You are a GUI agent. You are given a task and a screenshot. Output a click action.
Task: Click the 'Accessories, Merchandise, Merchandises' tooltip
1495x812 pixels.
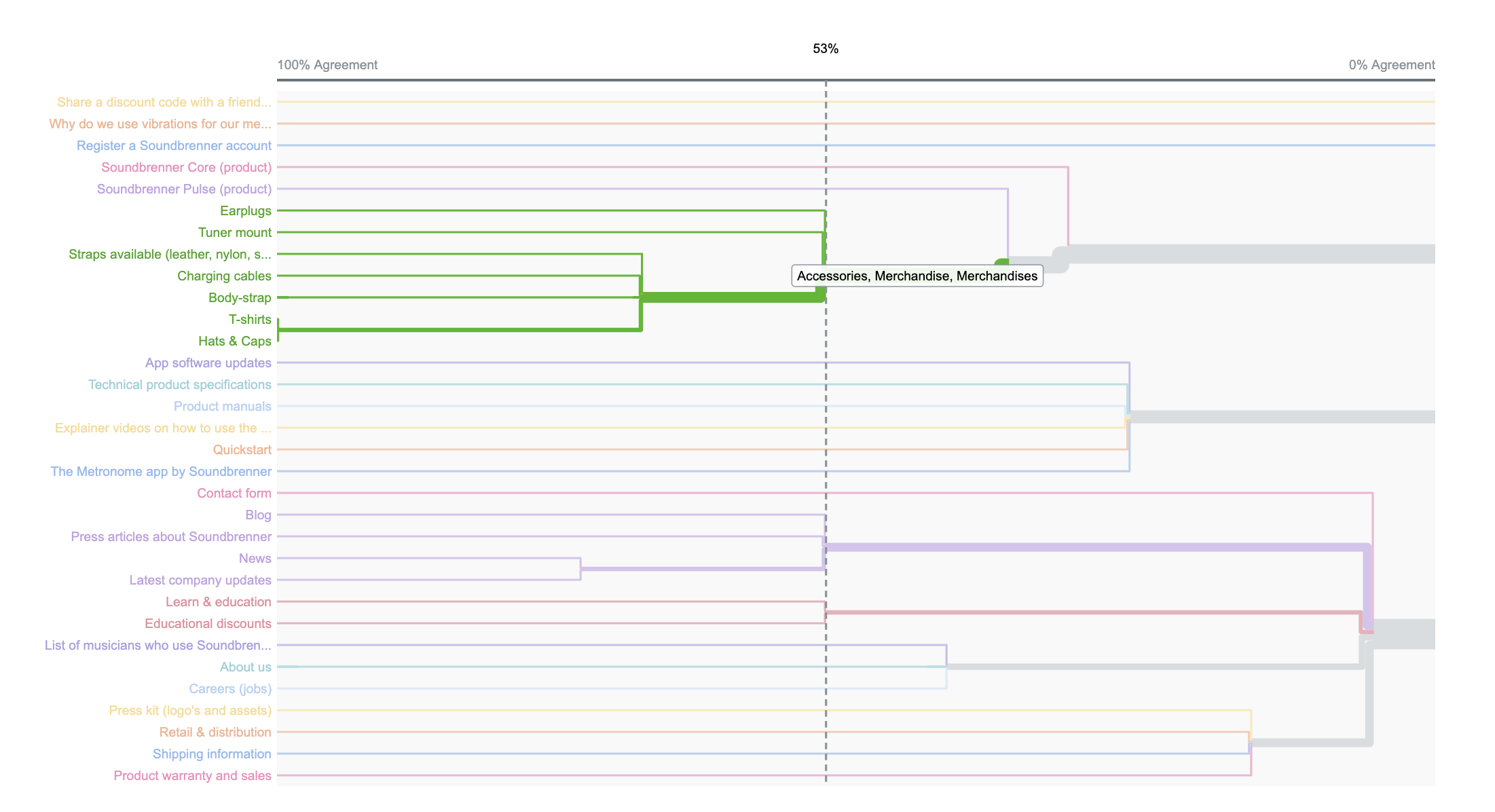917,276
